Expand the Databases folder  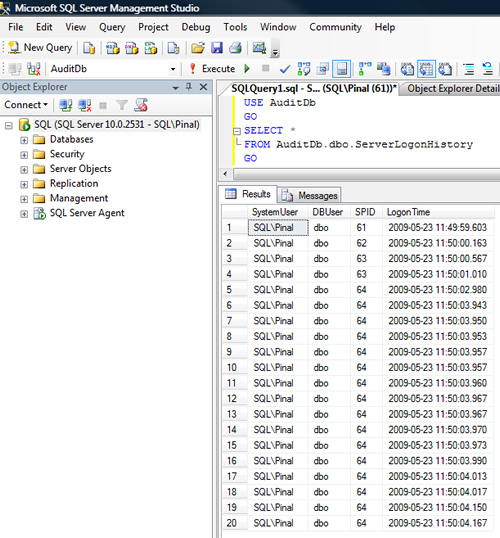click(24, 140)
